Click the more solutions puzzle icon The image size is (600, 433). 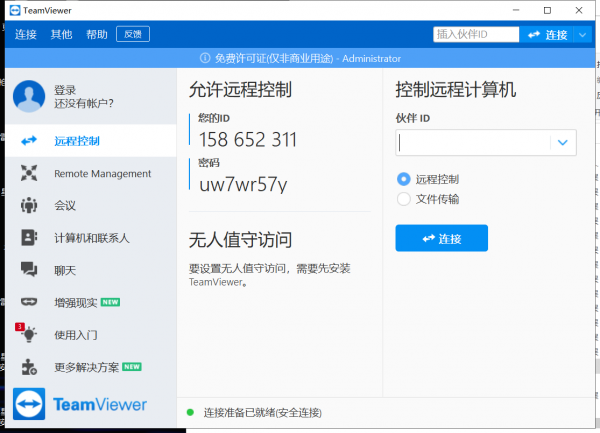point(29,367)
